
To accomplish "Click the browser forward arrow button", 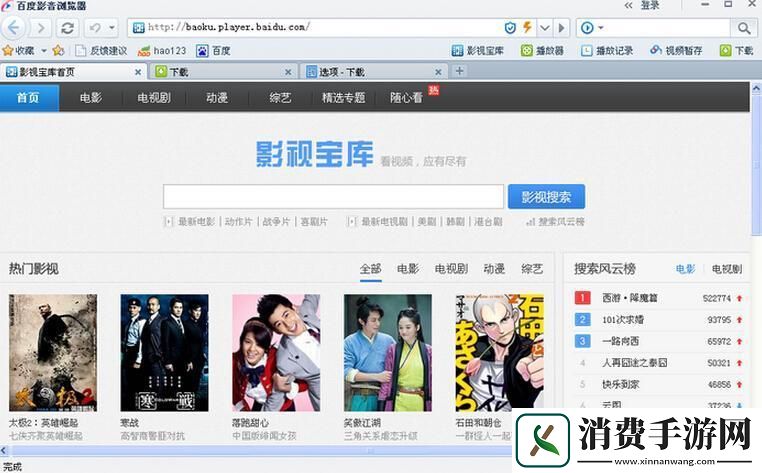I will pyautogui.click(x=41, y=28).
